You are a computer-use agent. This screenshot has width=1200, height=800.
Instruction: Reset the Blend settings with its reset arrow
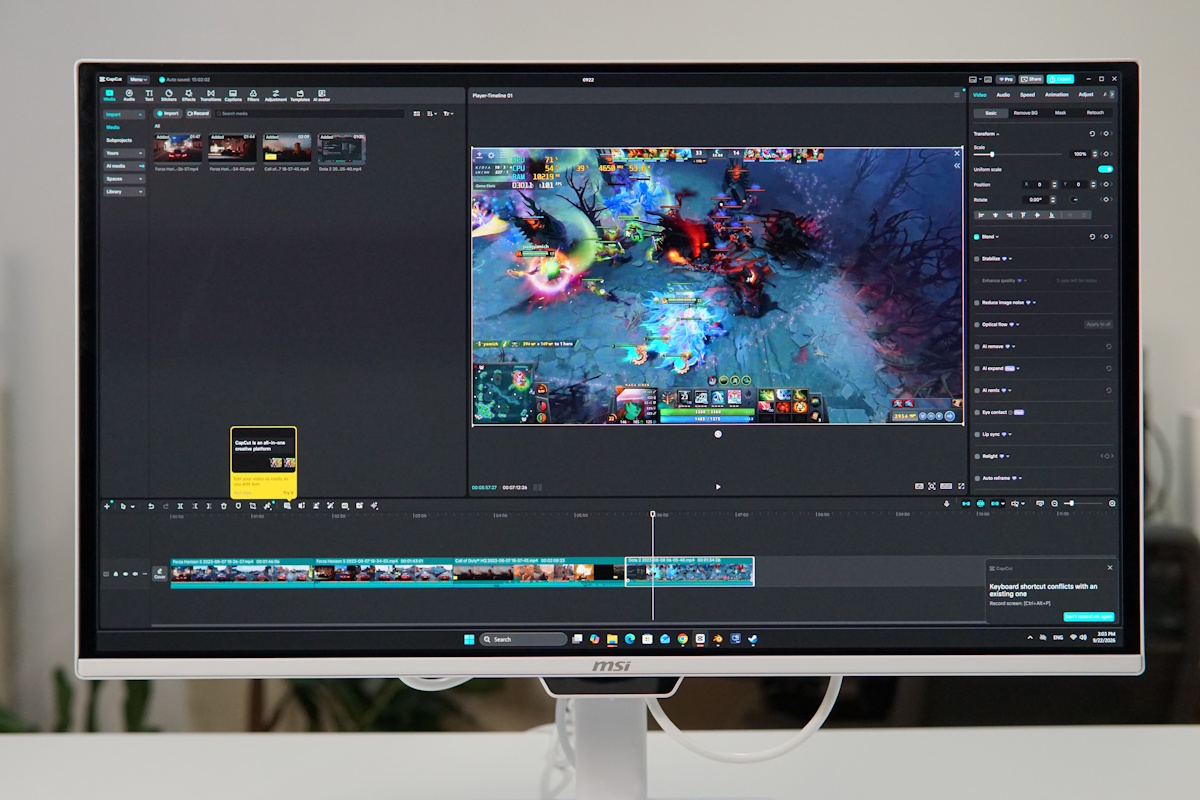(x=1092, y=237)
